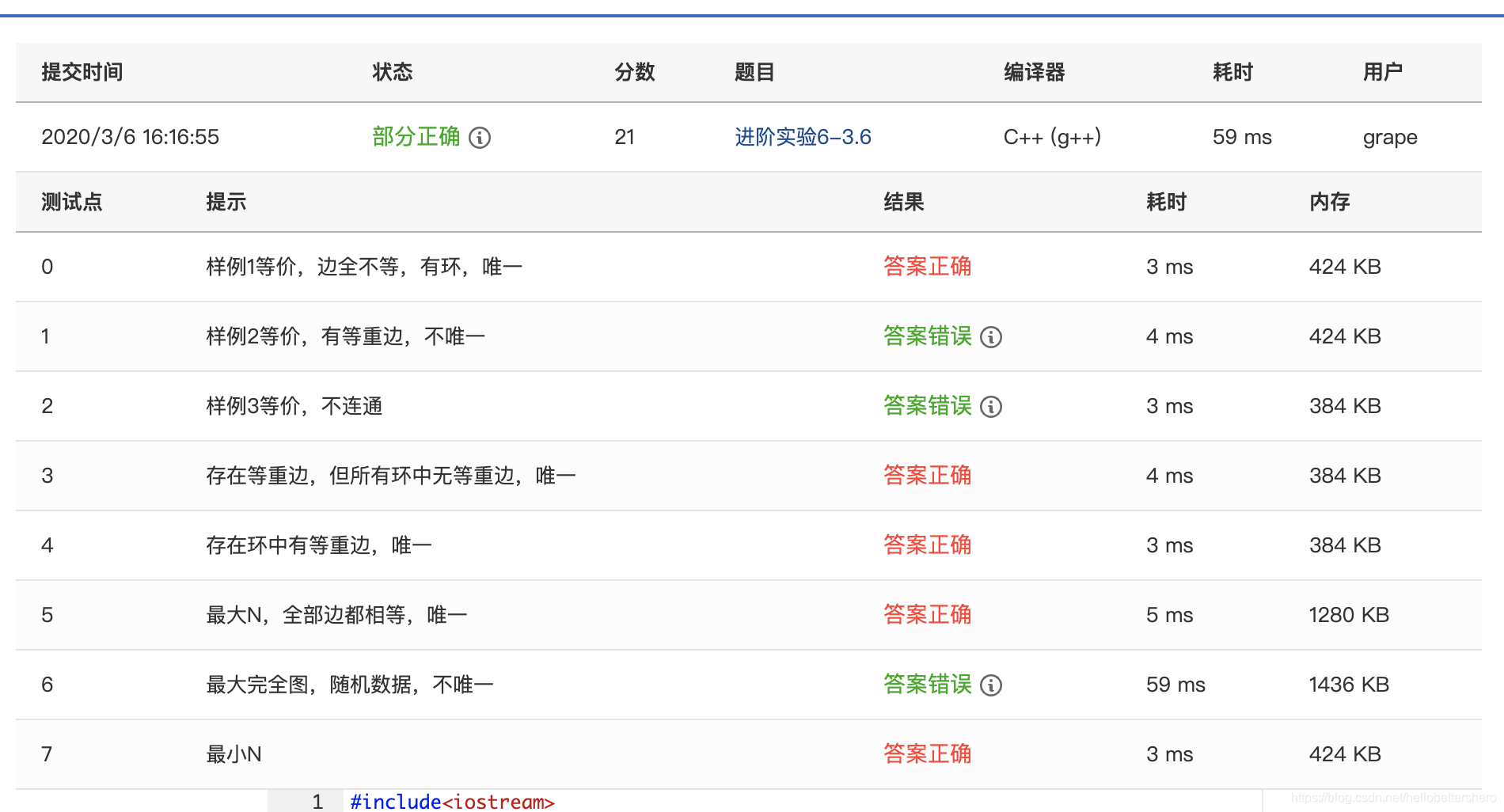The width and height of the screenshot is (1504, 812).
Task: Click the score value 21
Action: pos(625,137)
